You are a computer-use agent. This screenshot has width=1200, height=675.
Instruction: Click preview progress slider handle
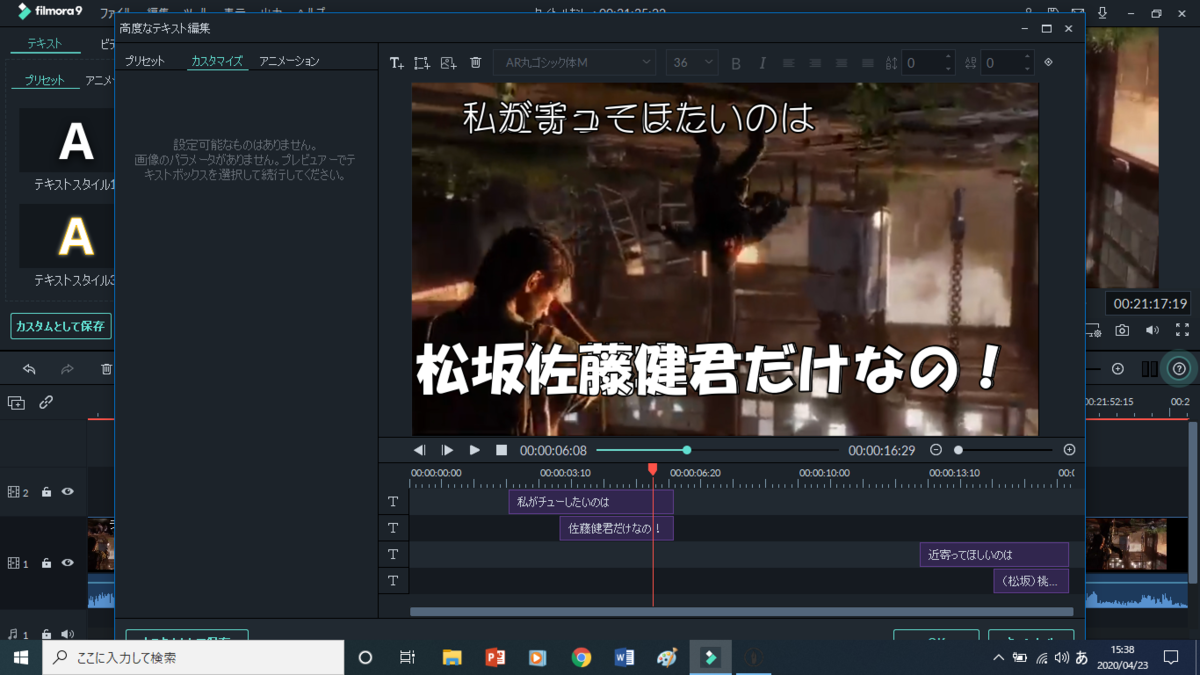[x=687, y=450]
